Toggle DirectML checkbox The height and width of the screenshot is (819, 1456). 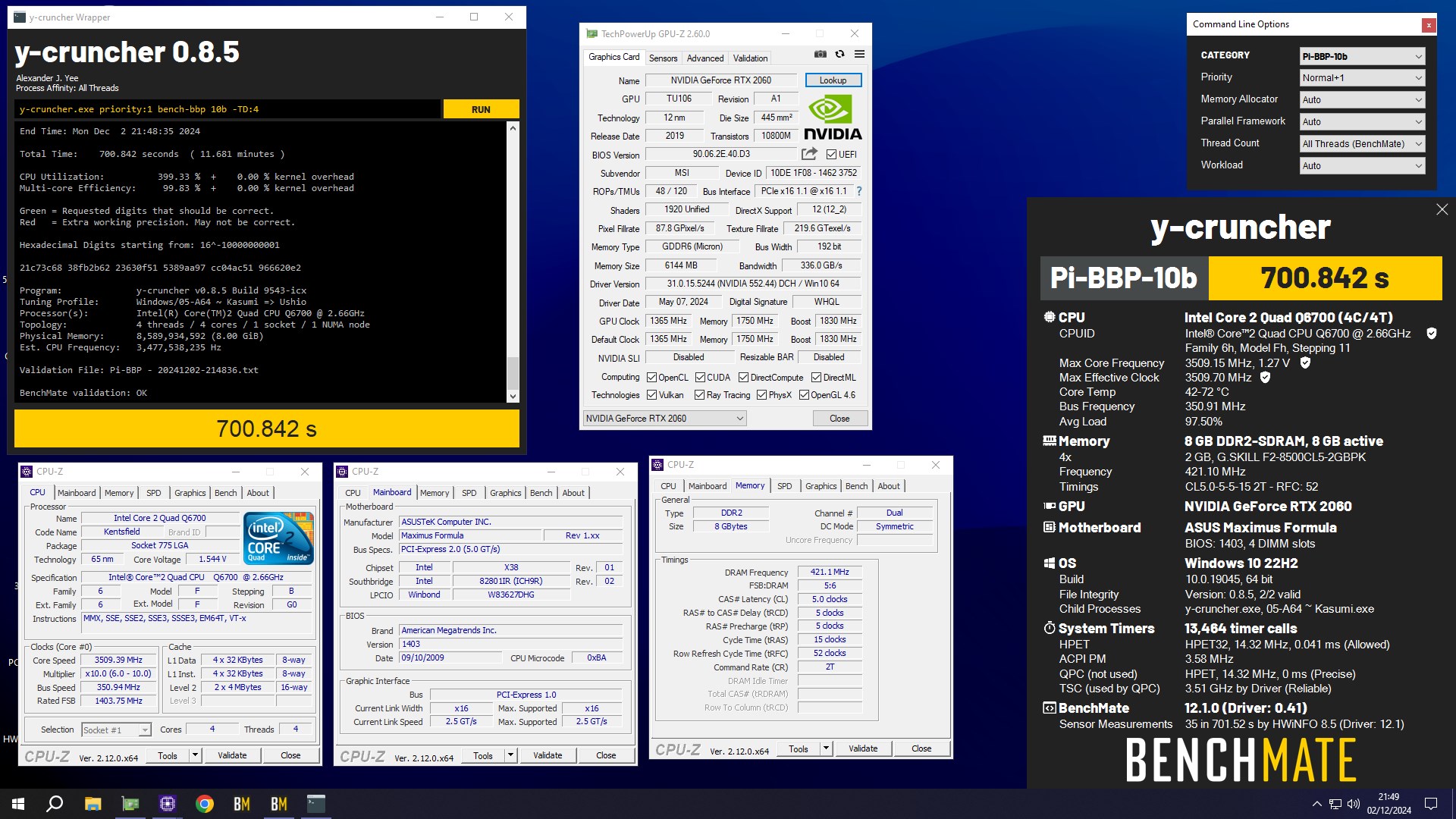click(816, 378)
